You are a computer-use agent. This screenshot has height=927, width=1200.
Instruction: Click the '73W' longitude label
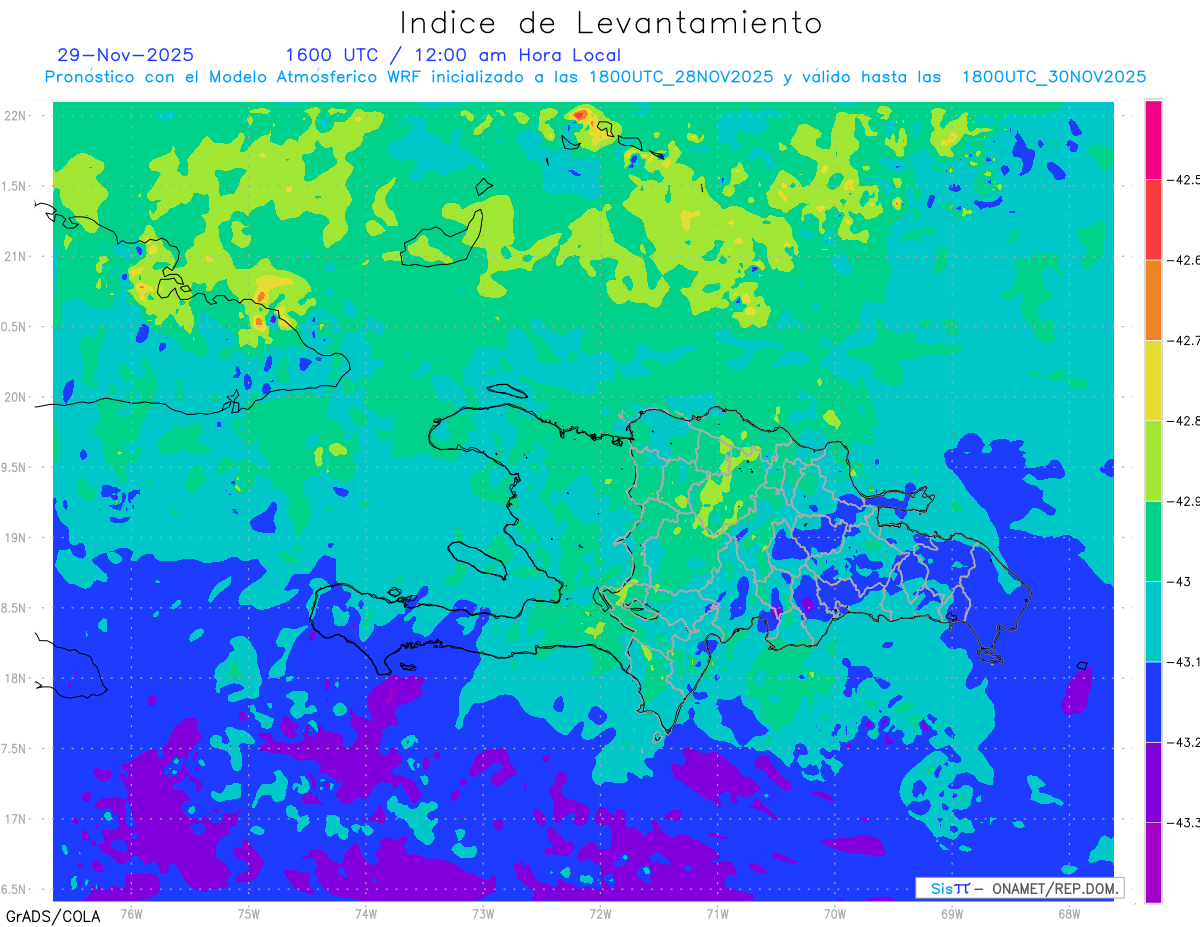[483, 913]
